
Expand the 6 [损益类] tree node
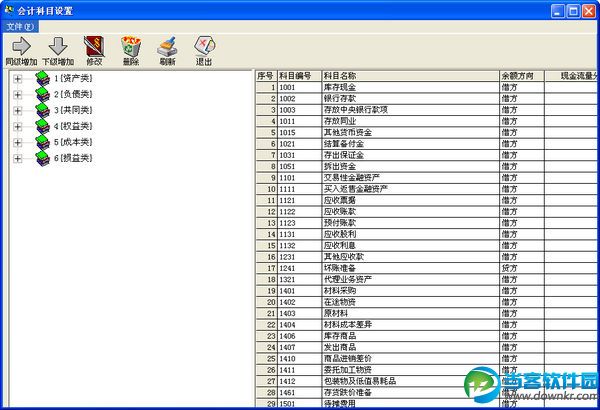coord(18,158)
